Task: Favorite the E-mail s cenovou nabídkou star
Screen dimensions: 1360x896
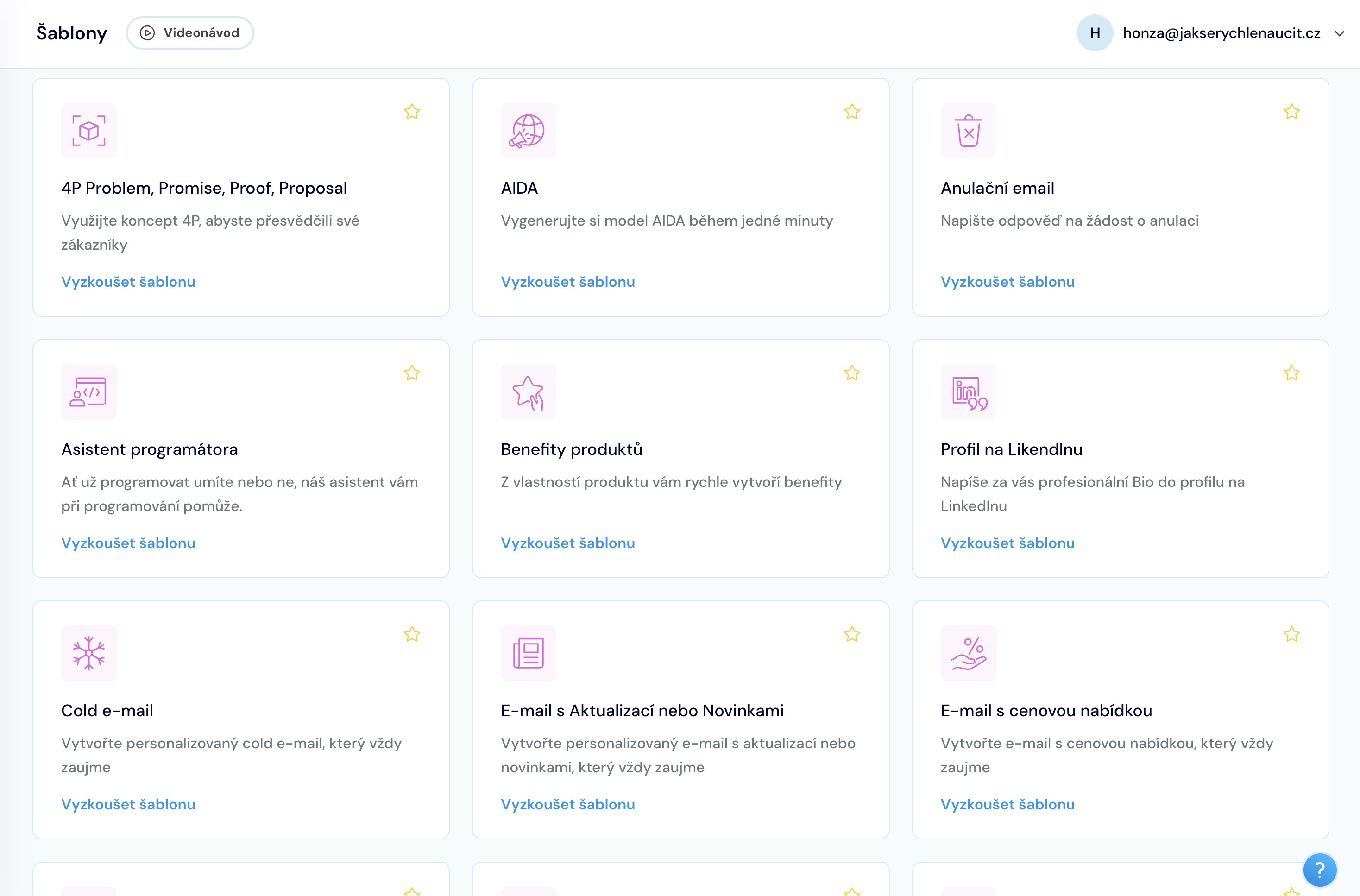Action: (1291, 634)
